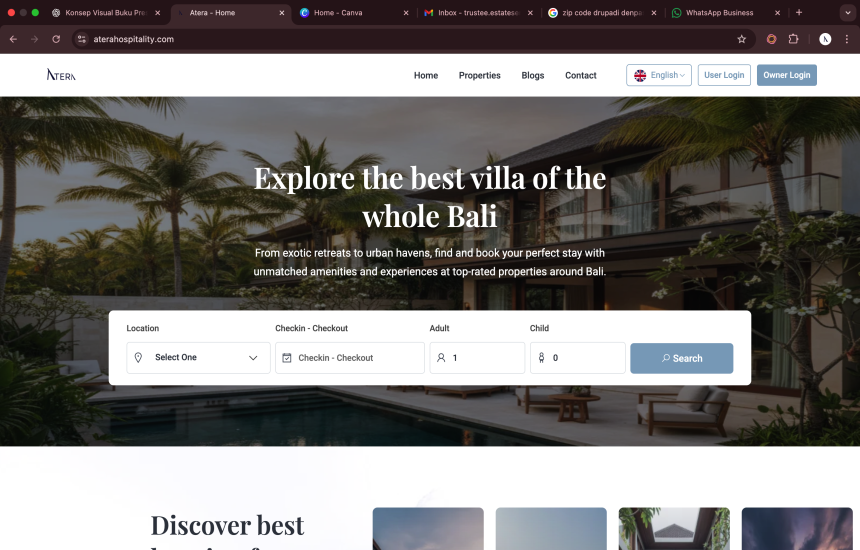The height and width of the screenshot is (550, 860).
Task: Open the Properties navigation link
Action: coord(479,75)
